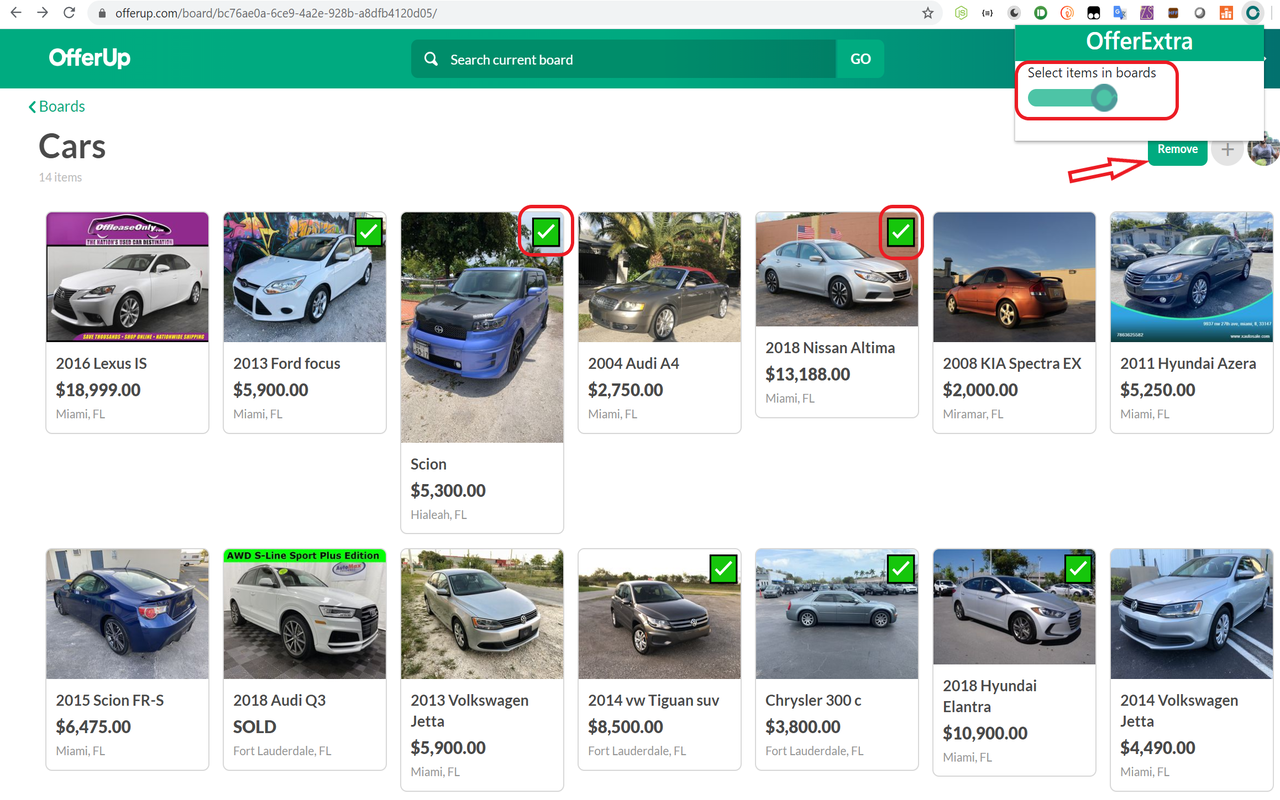Toggle the Select items in boards switch

pos(1072,97)
